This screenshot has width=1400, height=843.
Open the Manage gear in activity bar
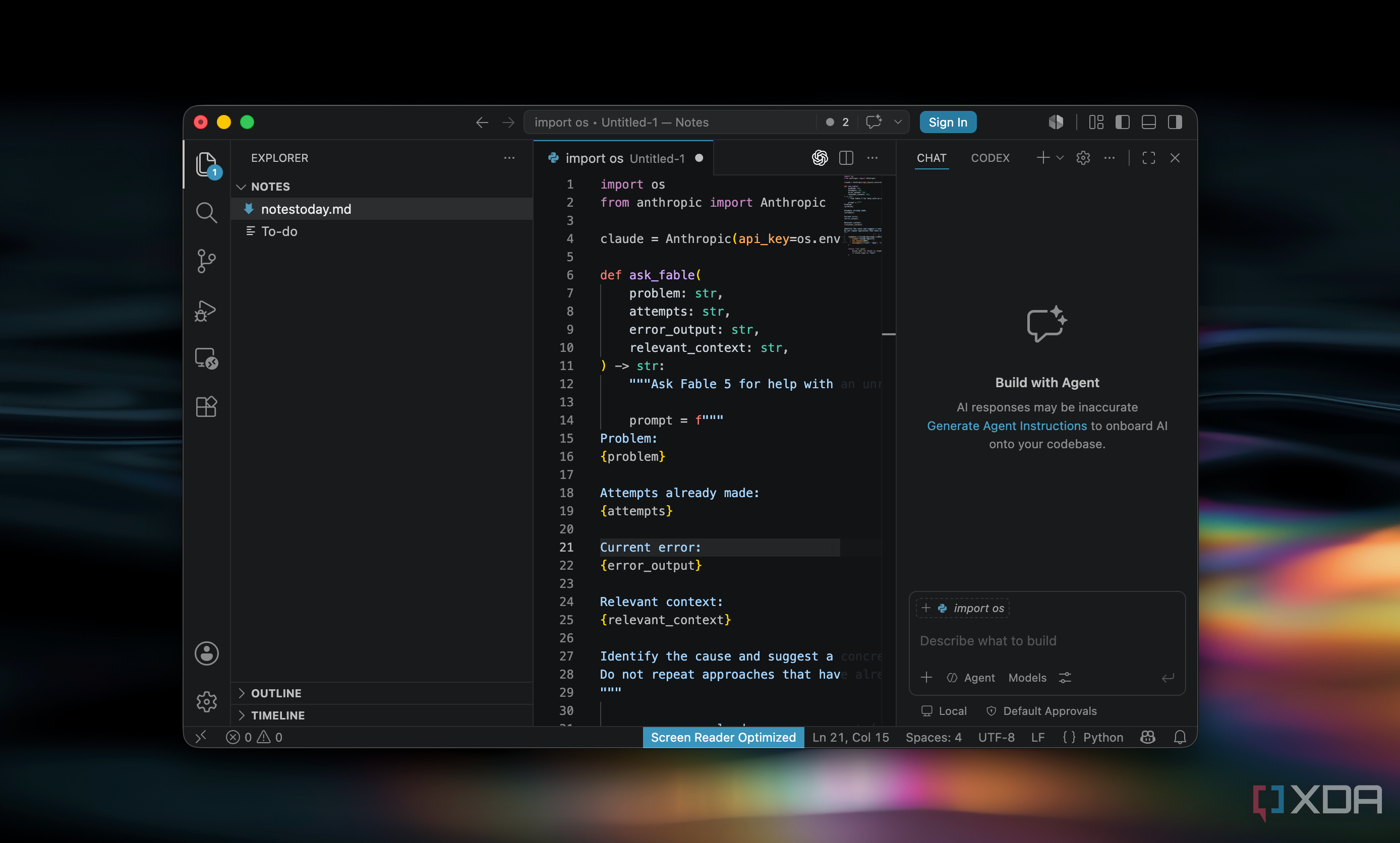coord(207,701)
